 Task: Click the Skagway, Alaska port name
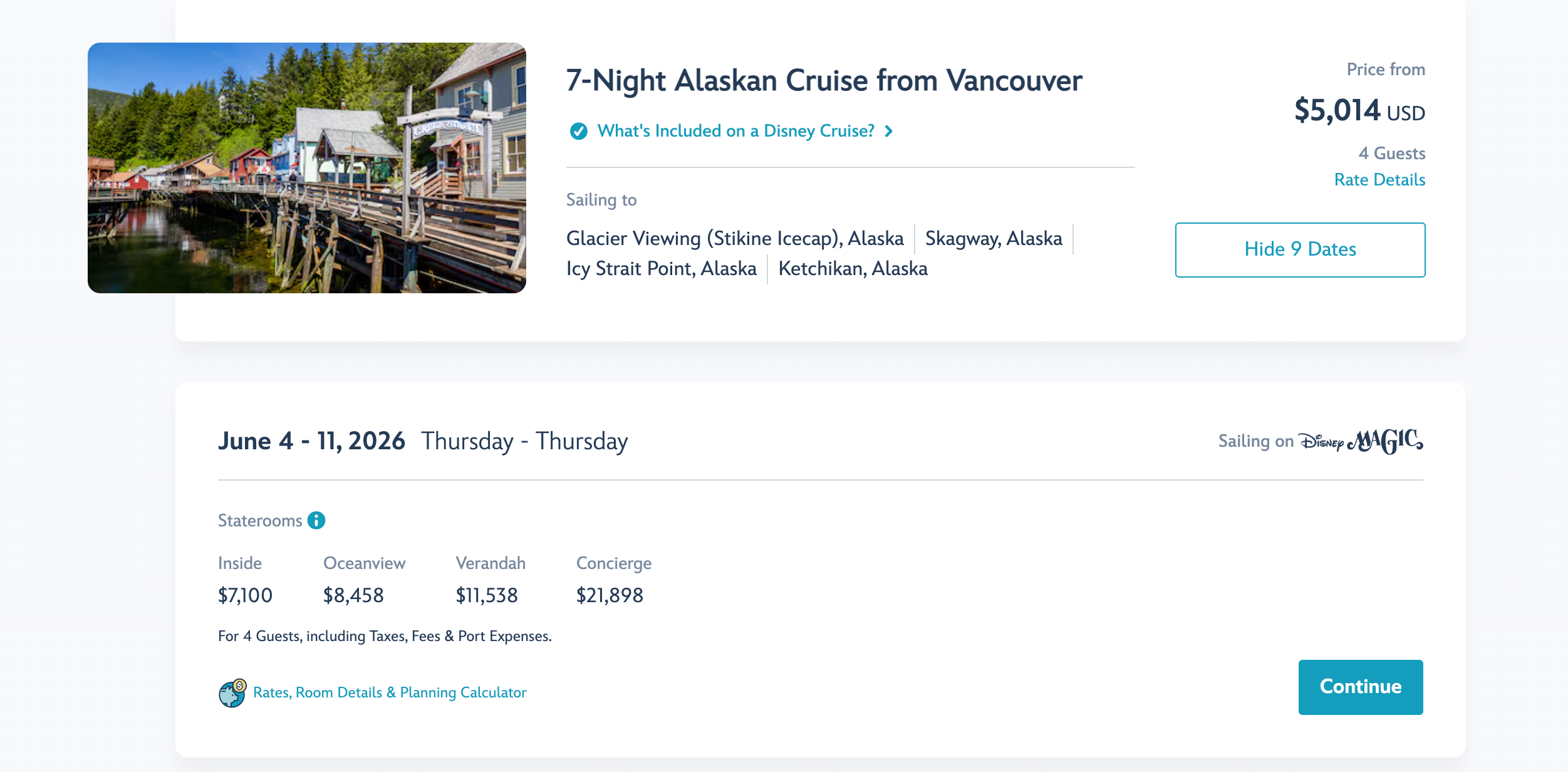click(x=994, y=239)
